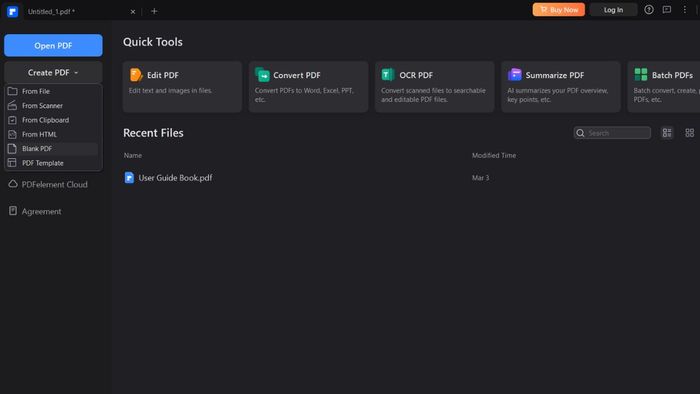Image resolution: width=700 pixels, height=394 pixels.
Task: Add a new tab with plus icon
Action: (x=154, y=11)
